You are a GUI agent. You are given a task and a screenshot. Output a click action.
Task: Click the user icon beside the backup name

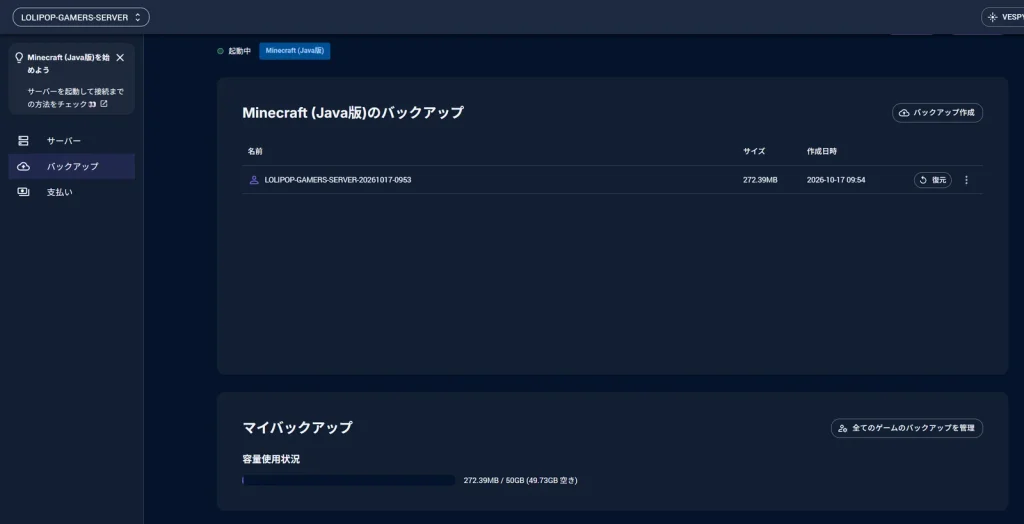click(x=254, y=180)
